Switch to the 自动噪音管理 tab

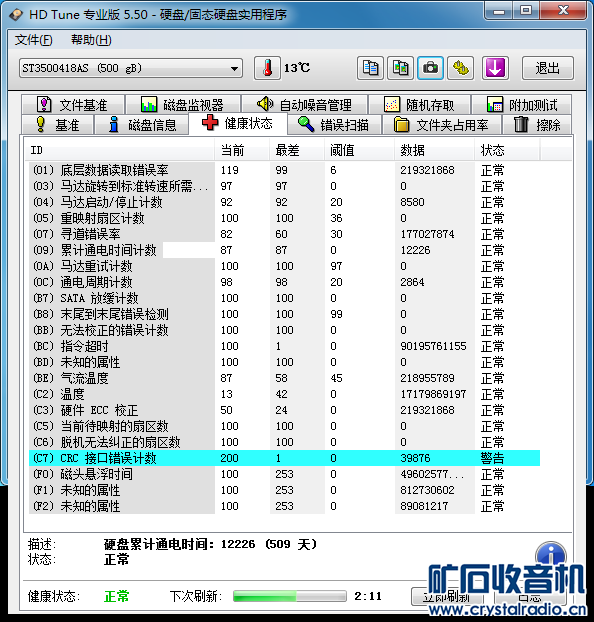pos(304,105)
